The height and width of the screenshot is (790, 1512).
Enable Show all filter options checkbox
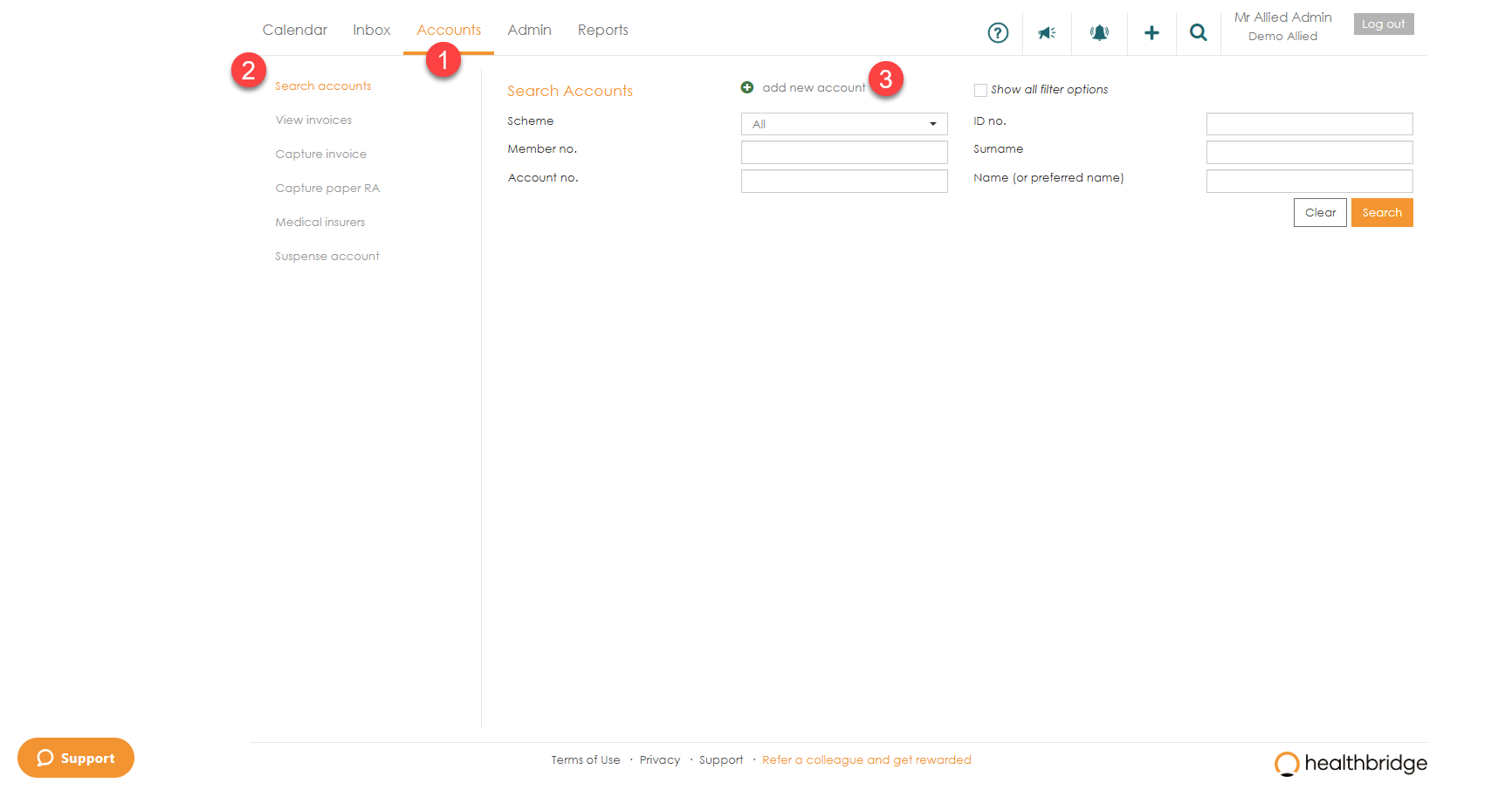pos(980,90)
